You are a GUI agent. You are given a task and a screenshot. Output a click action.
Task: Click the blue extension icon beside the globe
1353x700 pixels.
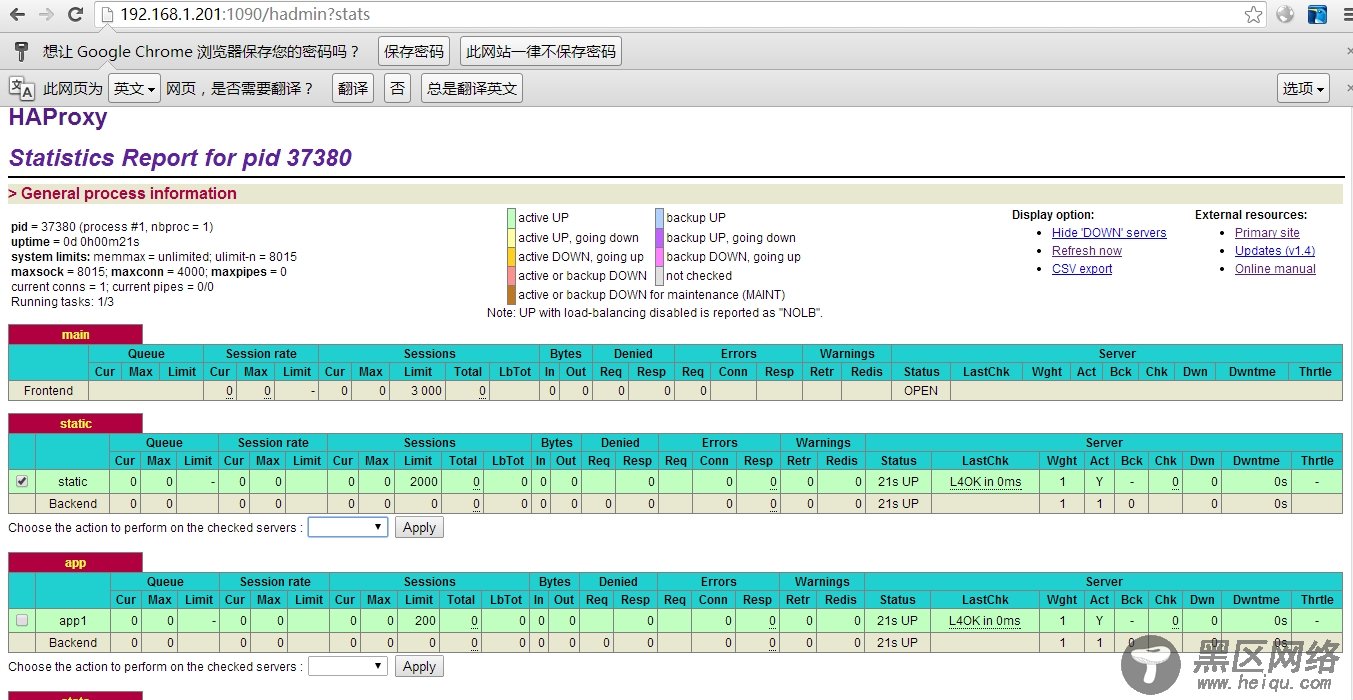[x=1317, y=14]
